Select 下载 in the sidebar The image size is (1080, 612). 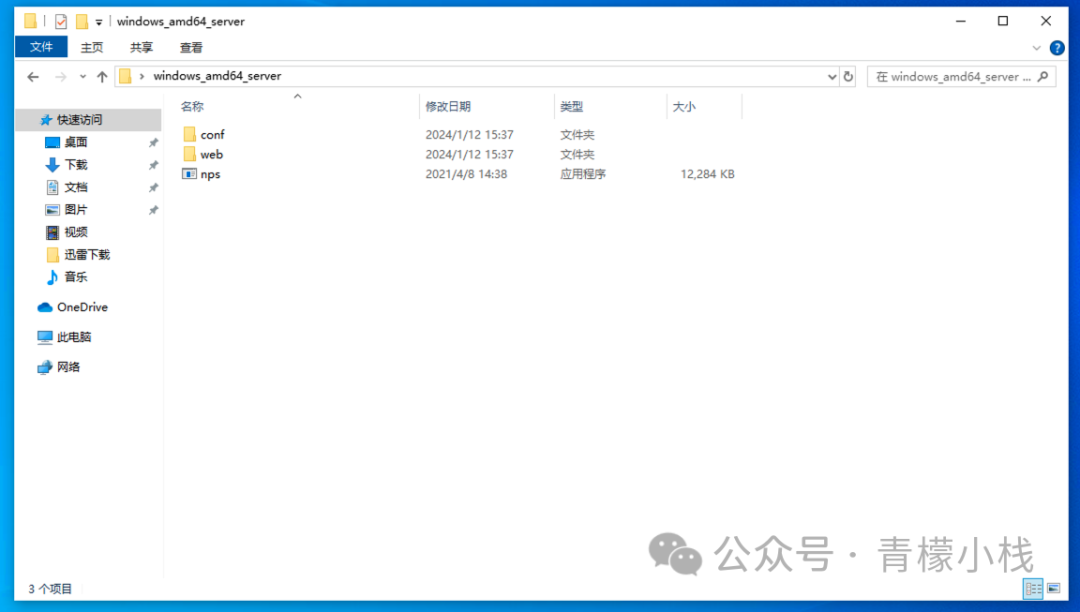[x=76, y=165]
